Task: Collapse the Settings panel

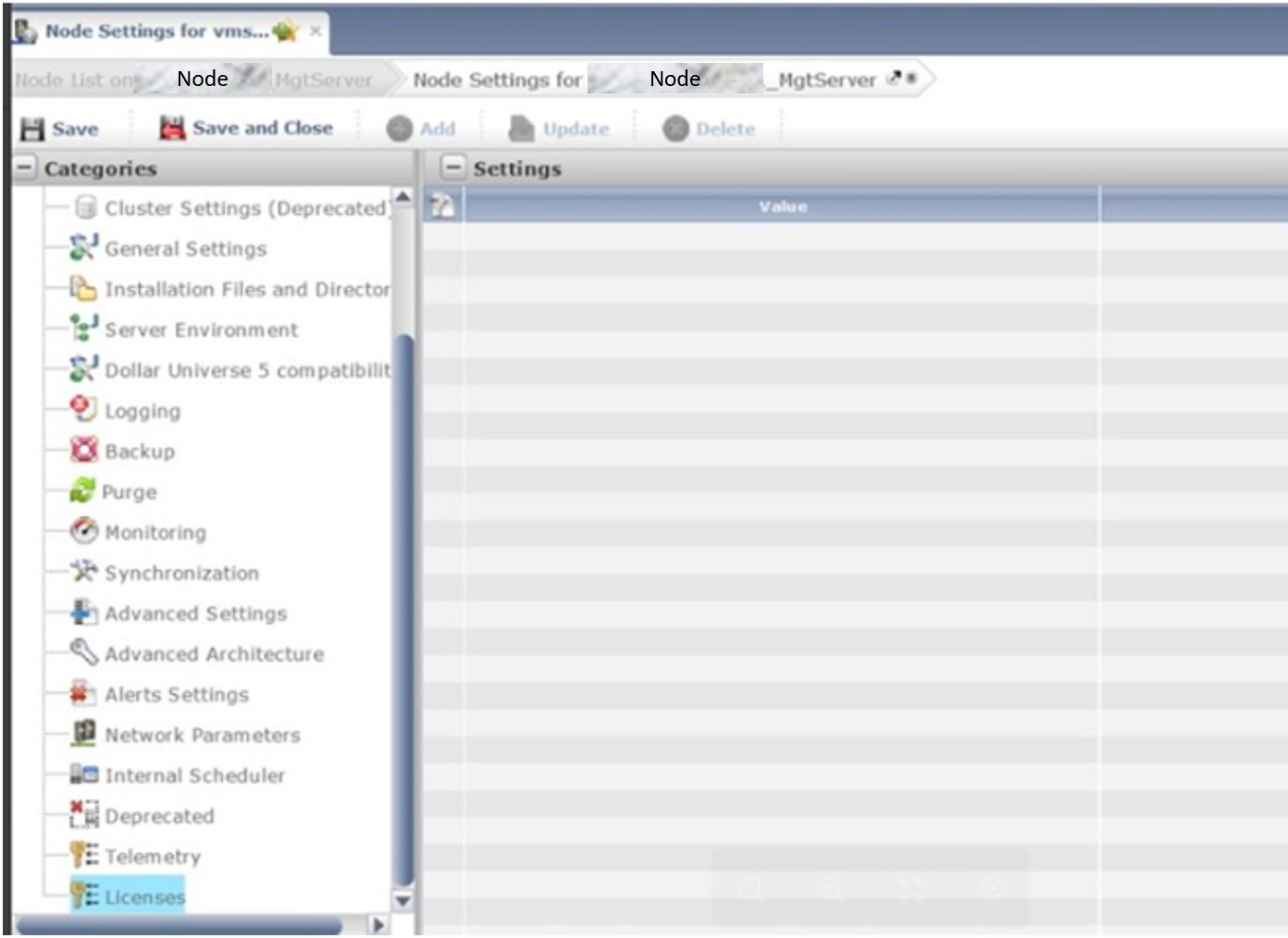Action: (452, 168)
